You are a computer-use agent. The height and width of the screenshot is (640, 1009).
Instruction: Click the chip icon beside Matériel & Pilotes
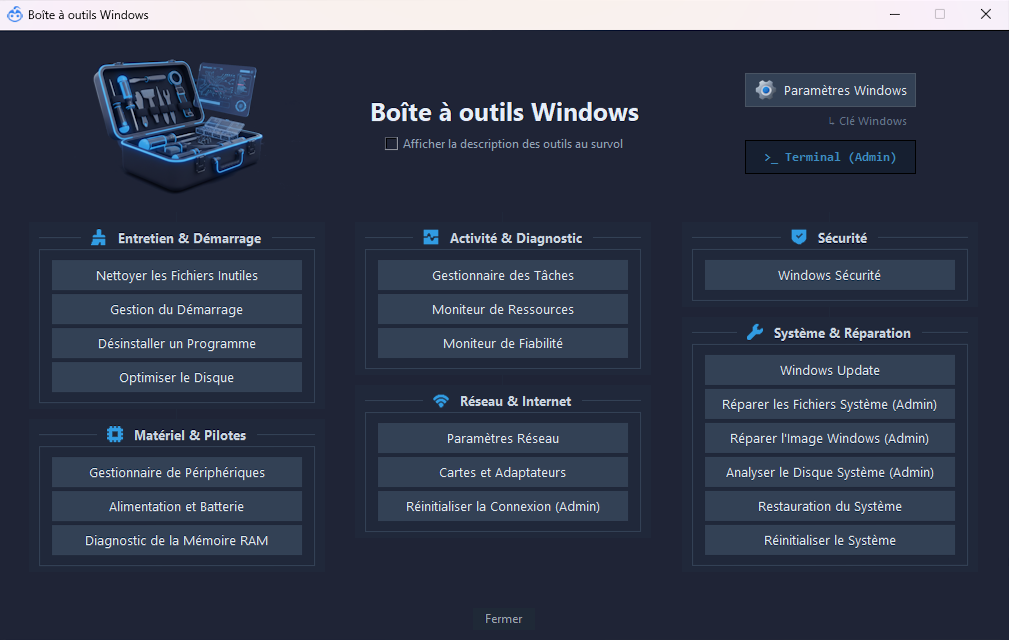(x=115, y=435)
